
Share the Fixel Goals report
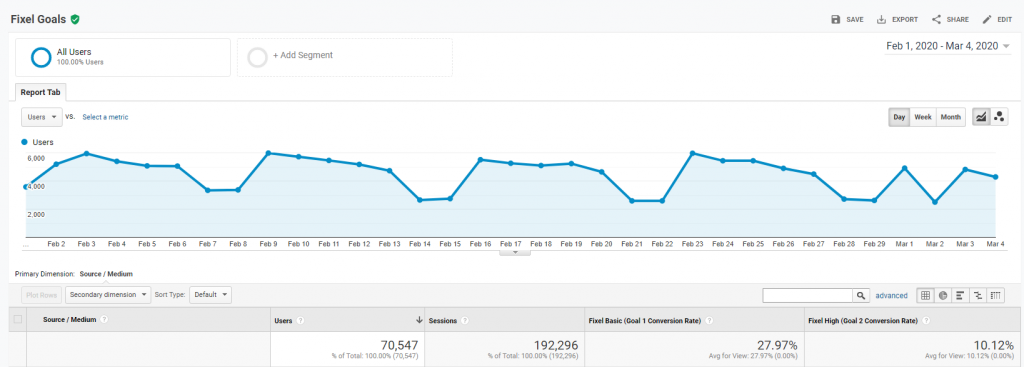[950, 20]
